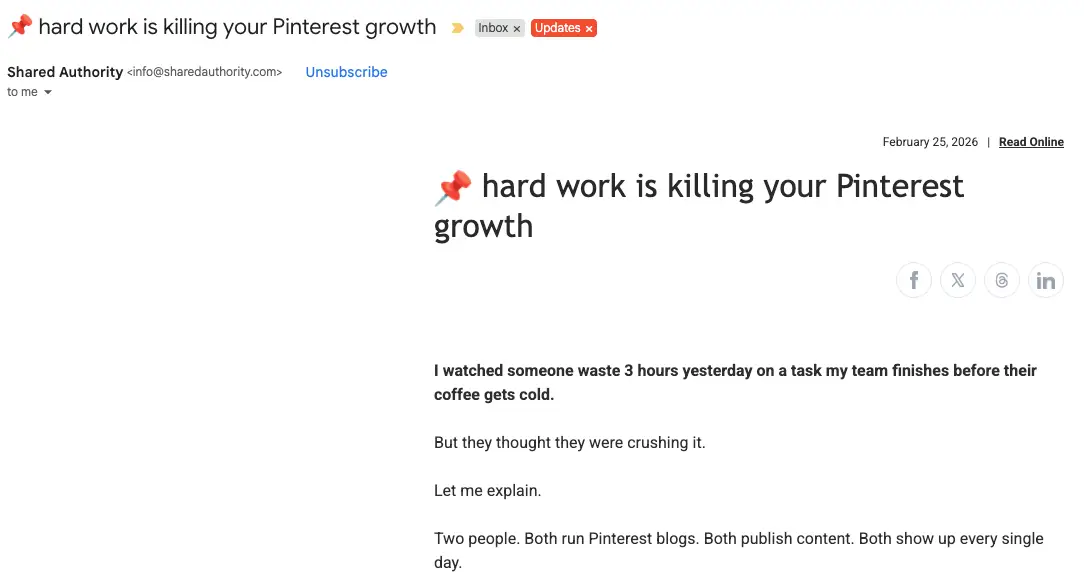Click the email subject line text

click(x=237, y=27)
